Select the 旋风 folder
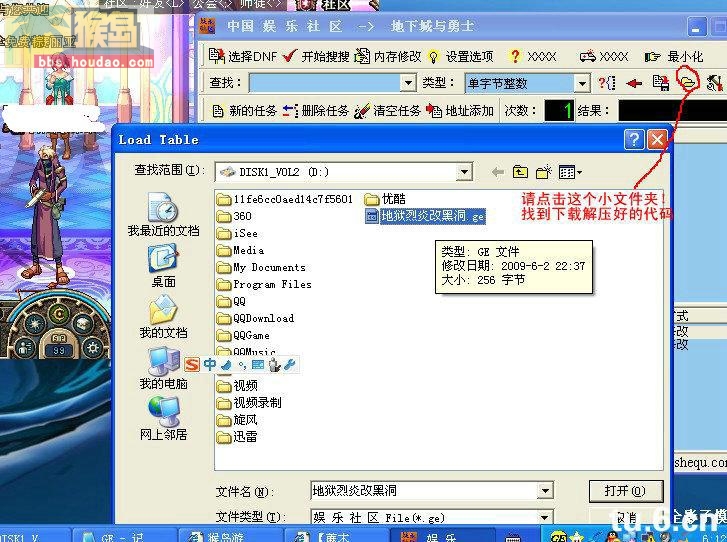 (237, 420)
